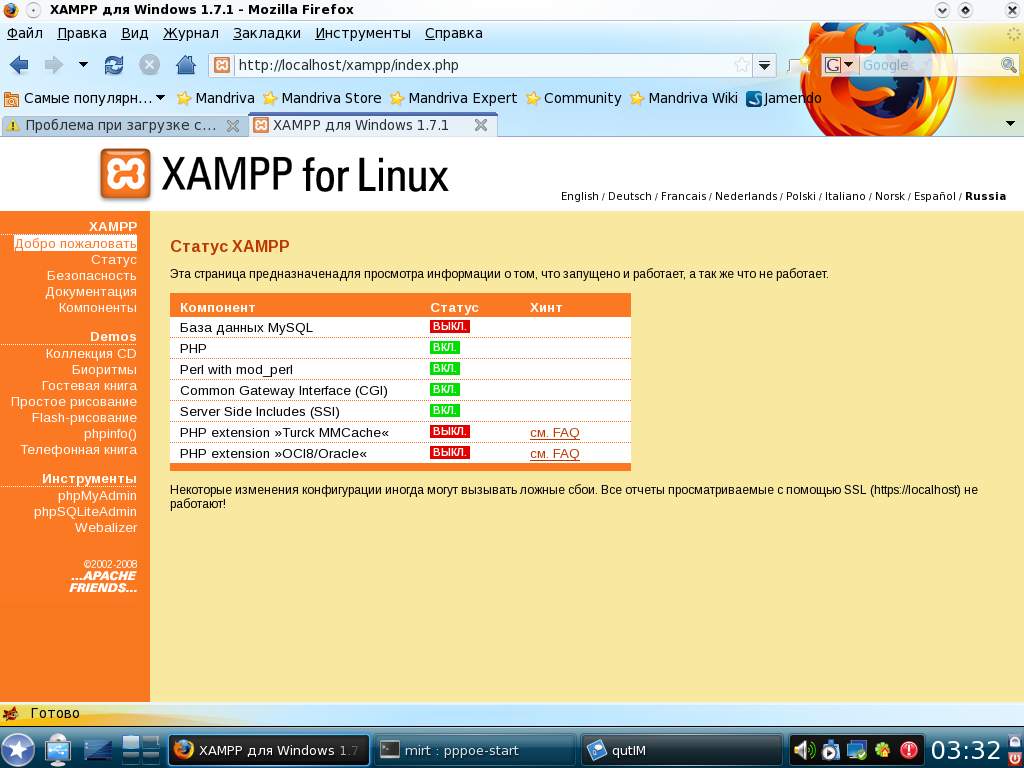This screenshot has height=768, width=1024.
Task: Expand the address bar URL dropdown
Action: [x=764, y=65]
